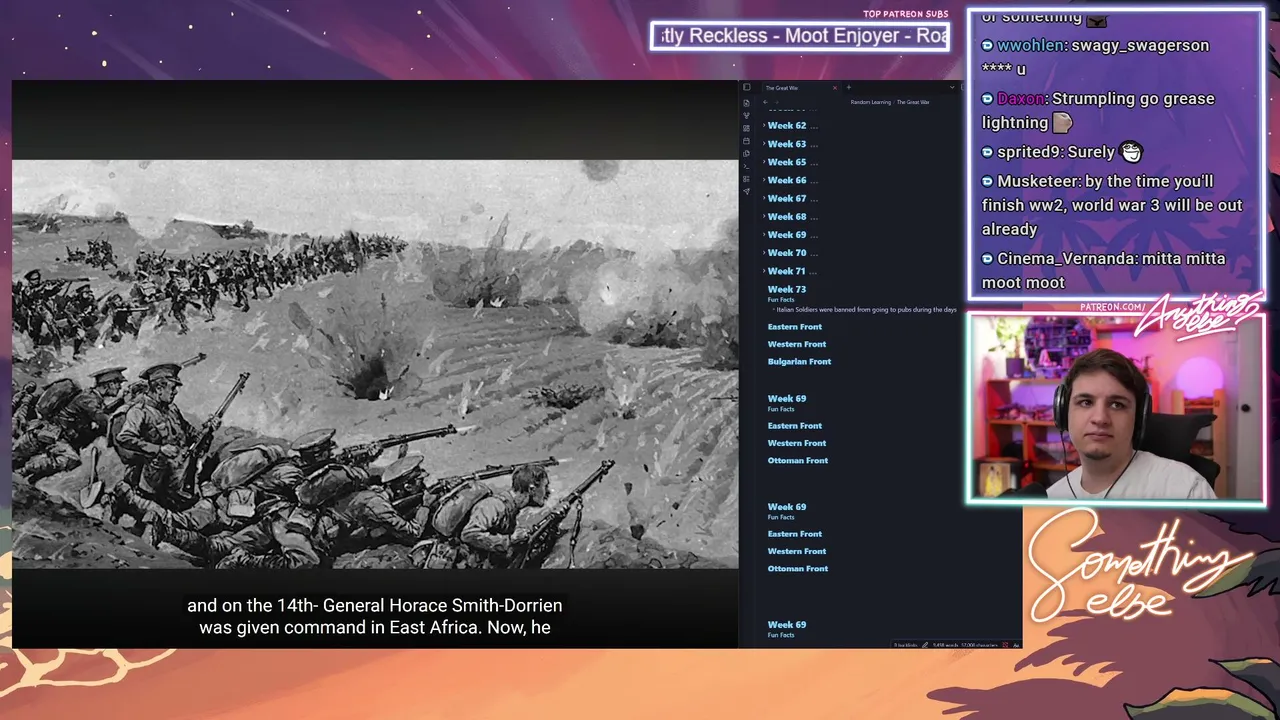
Task: Click Fun Facts under Week 73
Action: click(781, 300)
